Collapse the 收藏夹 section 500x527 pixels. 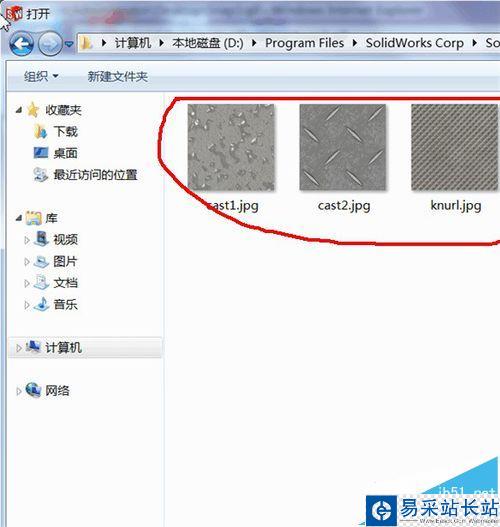(19, 110)
